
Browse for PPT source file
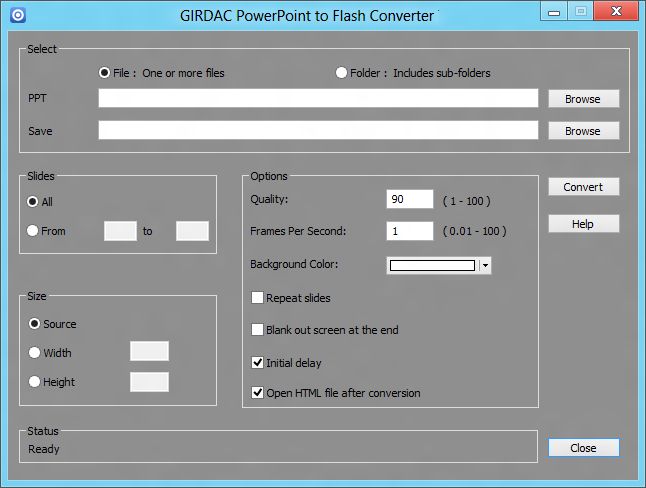coord(583,99)
